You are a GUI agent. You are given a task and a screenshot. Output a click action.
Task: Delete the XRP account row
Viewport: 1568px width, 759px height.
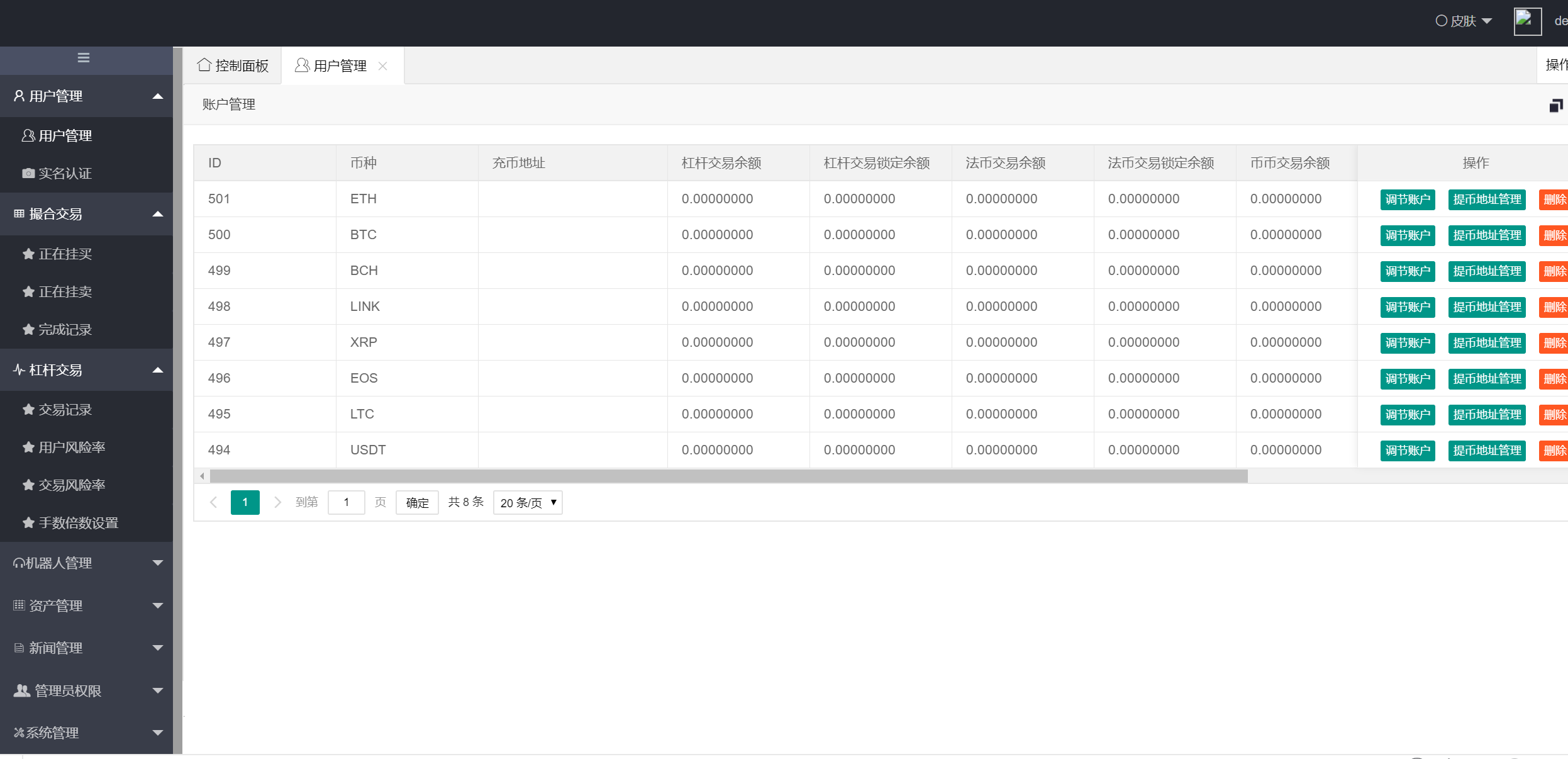(x=1554, y=343)
